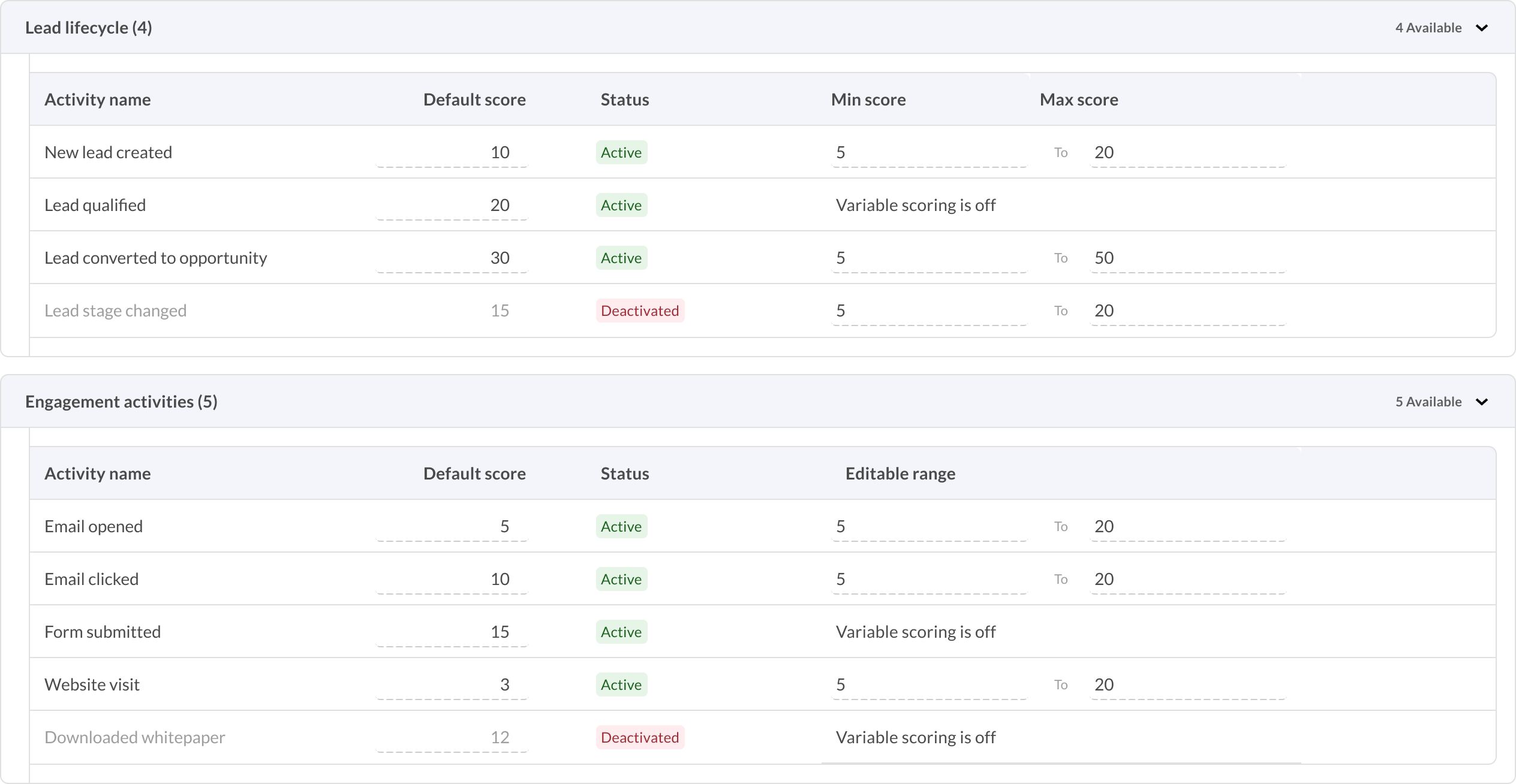Toggle Deactivated badge for Lead stage changed

point(639,311)
